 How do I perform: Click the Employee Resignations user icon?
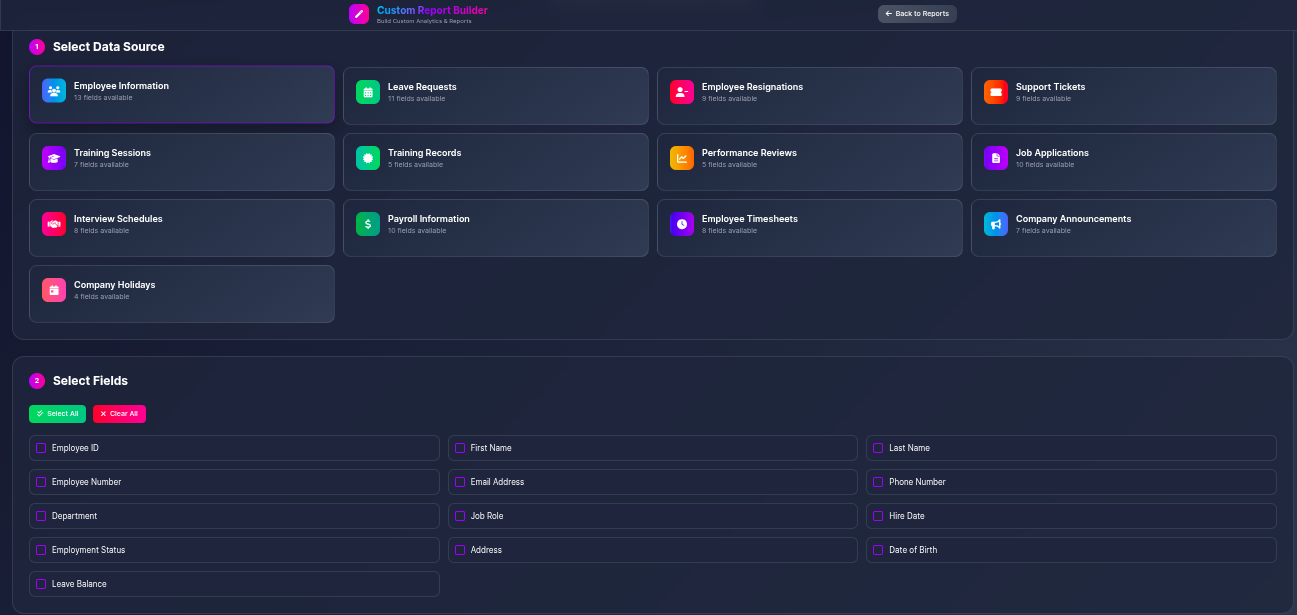682,92
